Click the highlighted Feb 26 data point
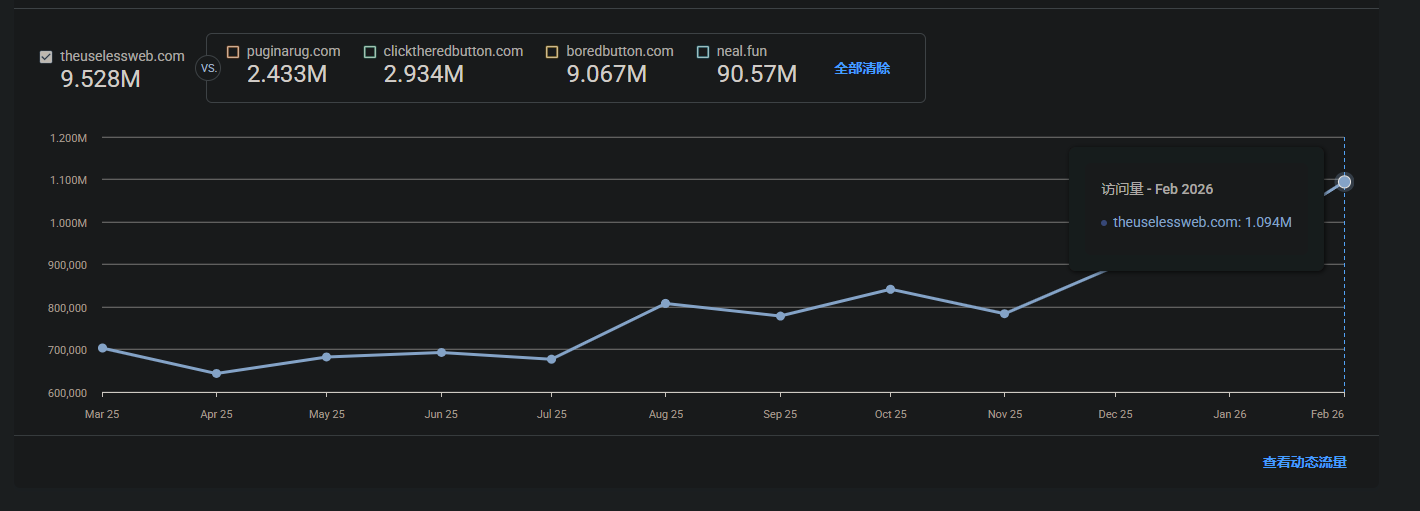The height and width of the screenshot is (511, 1420). [x=1344, y=182]
